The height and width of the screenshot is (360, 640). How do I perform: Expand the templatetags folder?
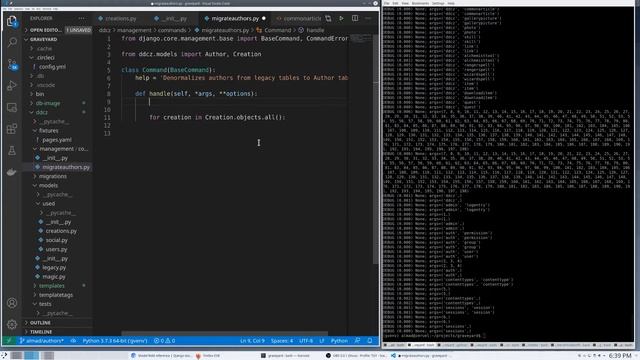pyautogui.click(x=56, y=295)
